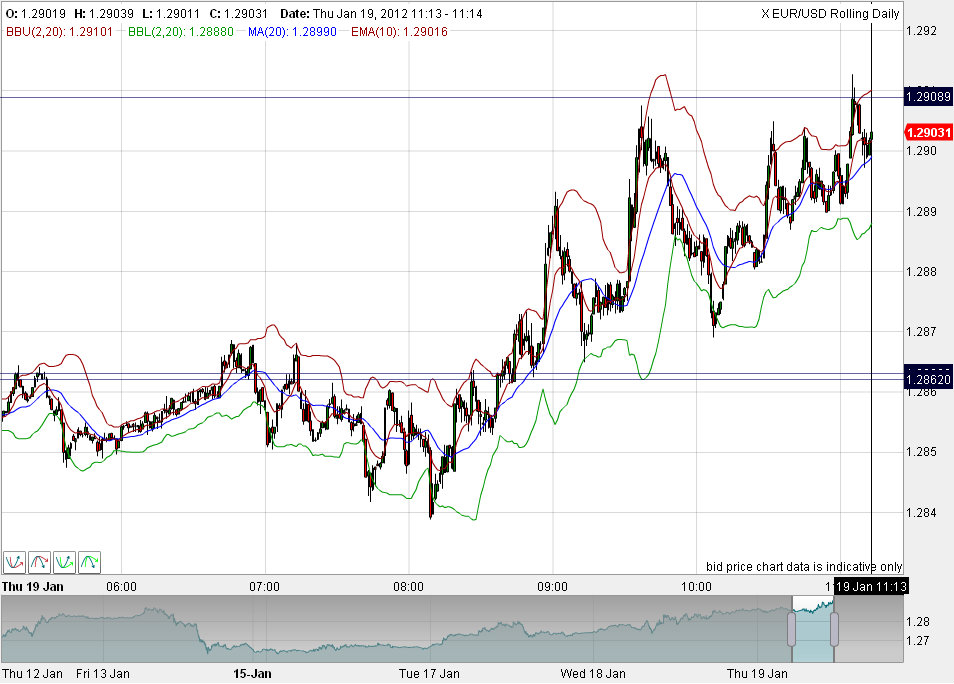
Task: Select 15-Jan on the bottom timeline
Action: (x=253, y=674)
